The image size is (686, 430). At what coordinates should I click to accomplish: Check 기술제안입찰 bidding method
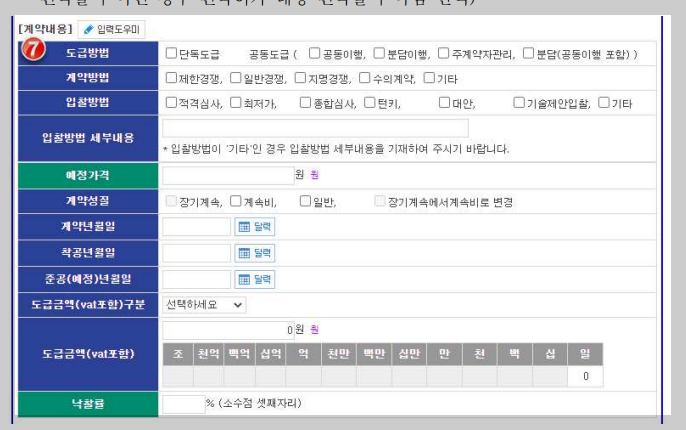coord(519,102)
